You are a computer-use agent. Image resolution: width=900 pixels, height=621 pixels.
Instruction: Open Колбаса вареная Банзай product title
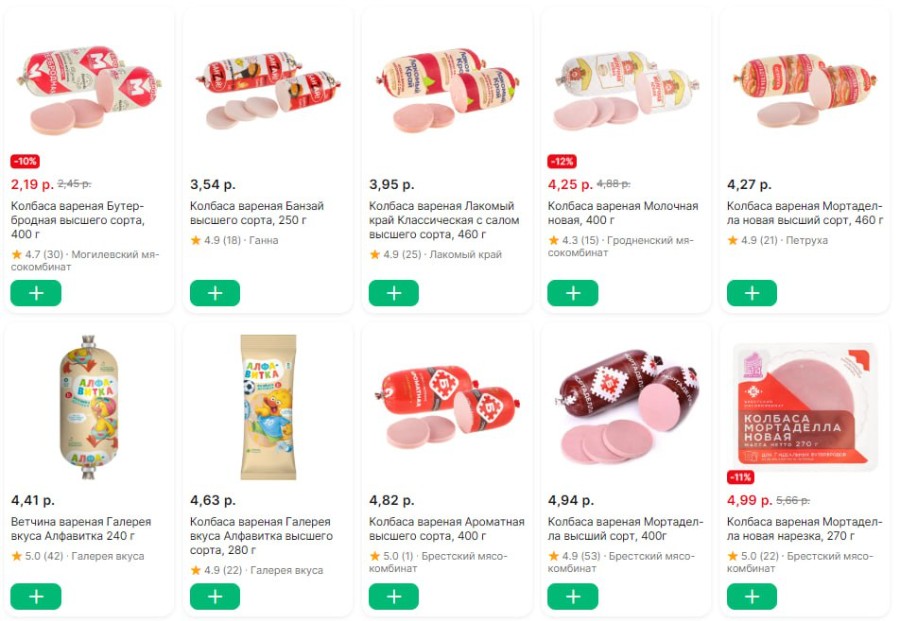pyautogui.click(x=257, y=213)
